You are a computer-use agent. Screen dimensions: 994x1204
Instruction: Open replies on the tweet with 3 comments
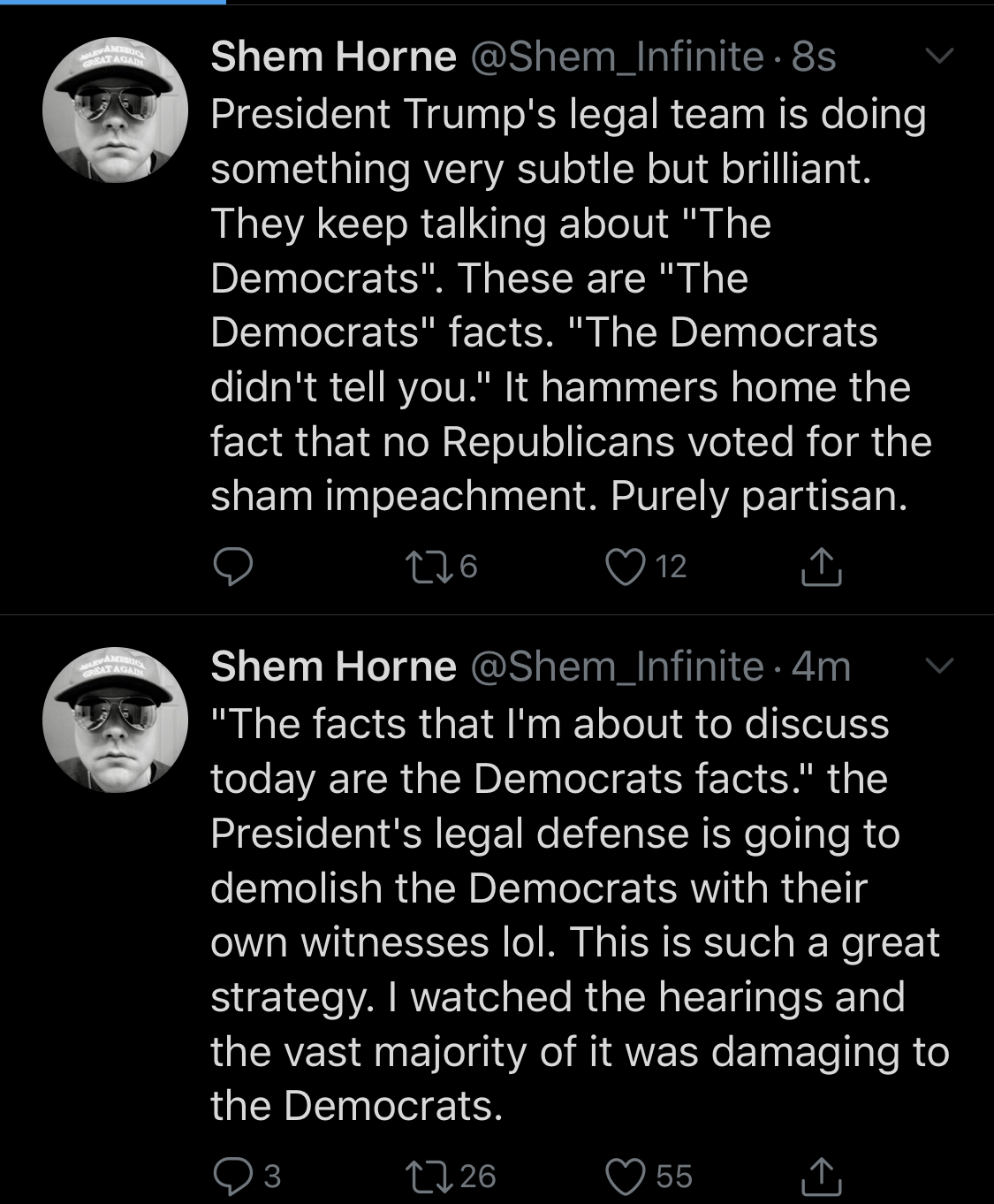234,1176
